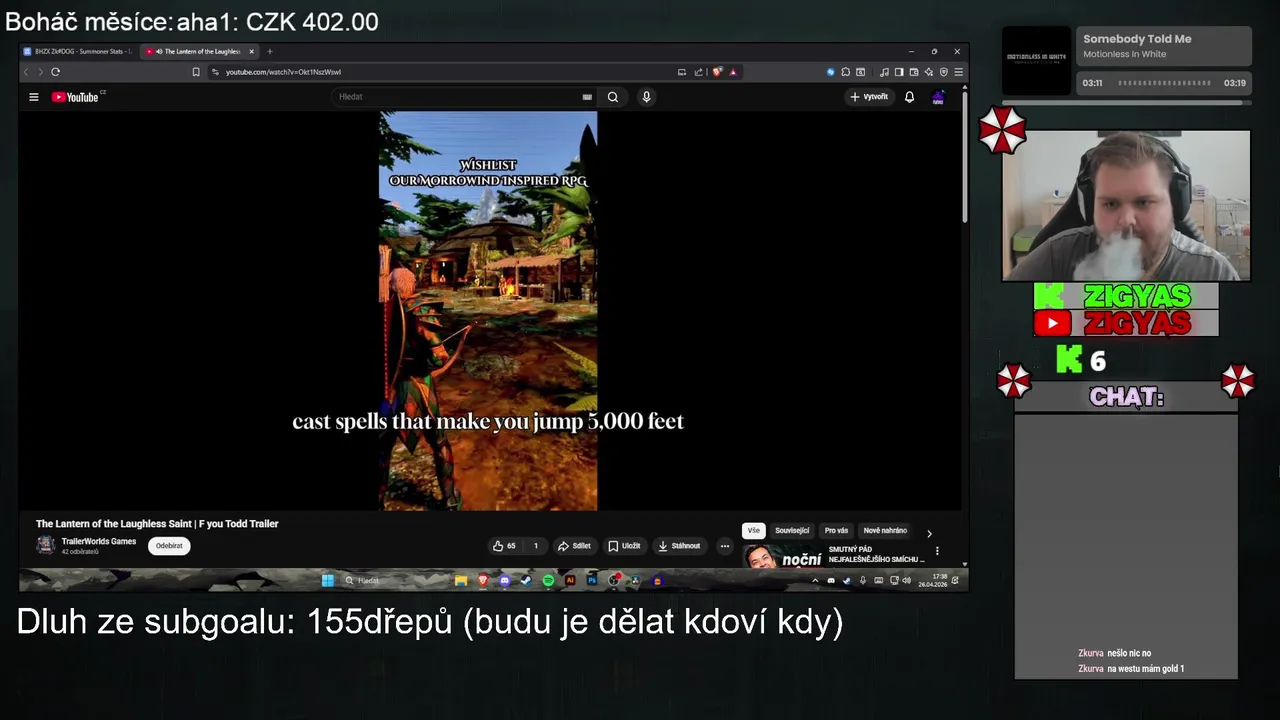This screenshot has width=1280, height=720.
Task: Subscribe with the Odebírat button
Action: coord(169,546)
